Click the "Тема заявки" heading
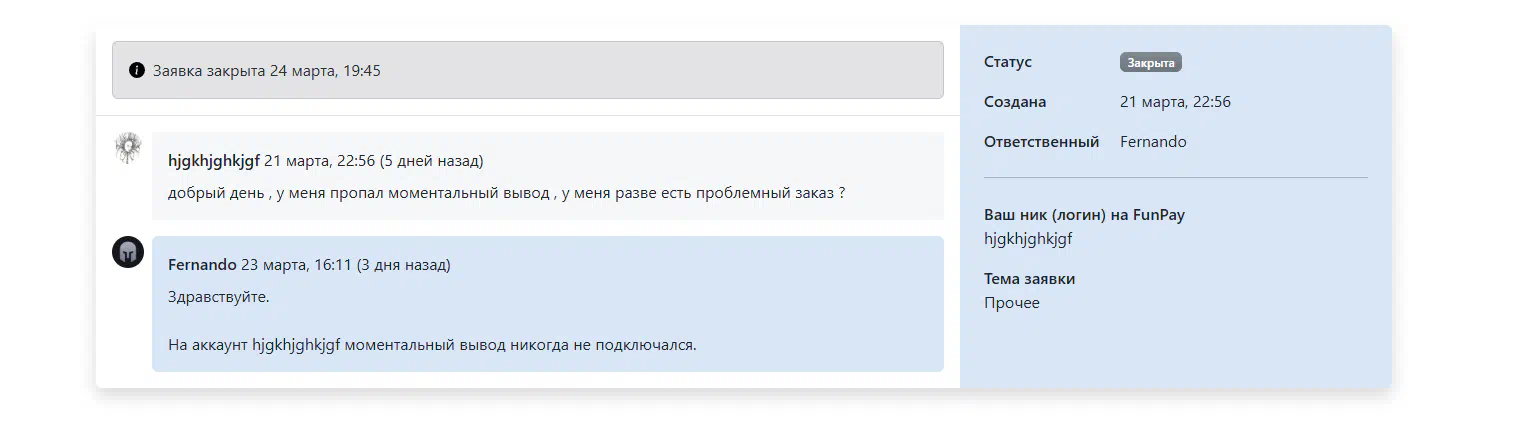Viewport: 1536px width, 427px height. click(x=1029, y=279)
